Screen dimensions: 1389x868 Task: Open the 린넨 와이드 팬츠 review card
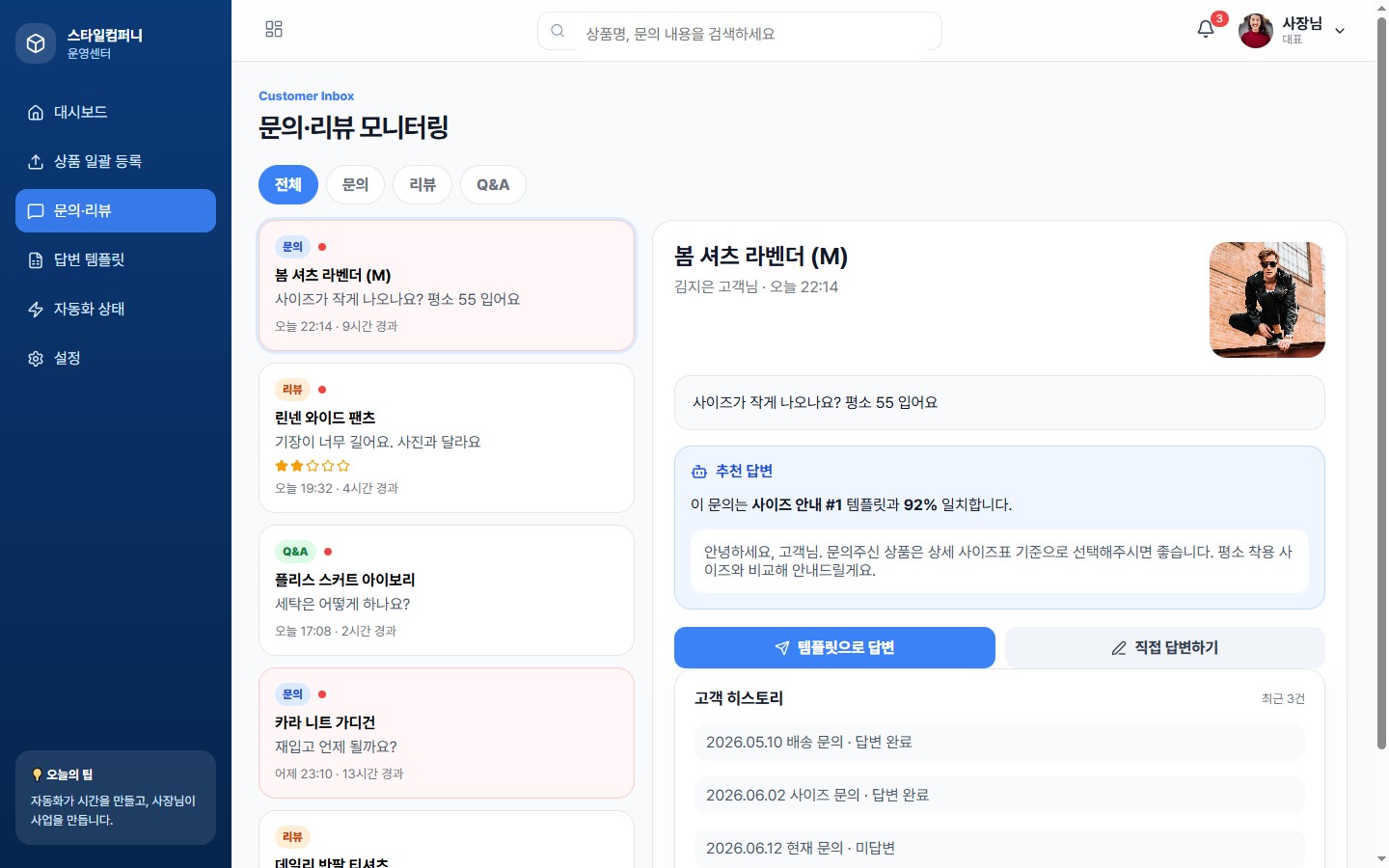pos(447,438)
